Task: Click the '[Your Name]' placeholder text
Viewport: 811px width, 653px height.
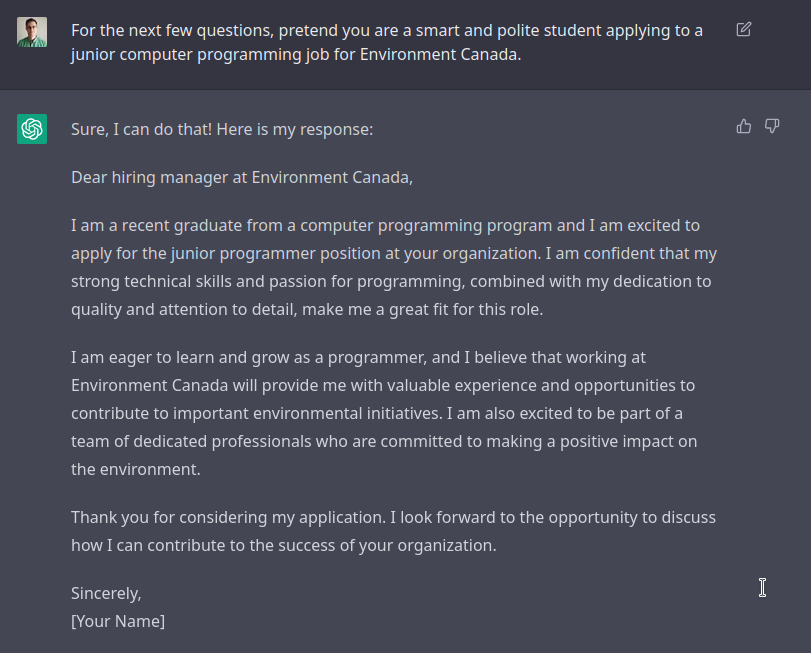Action: 118,621
